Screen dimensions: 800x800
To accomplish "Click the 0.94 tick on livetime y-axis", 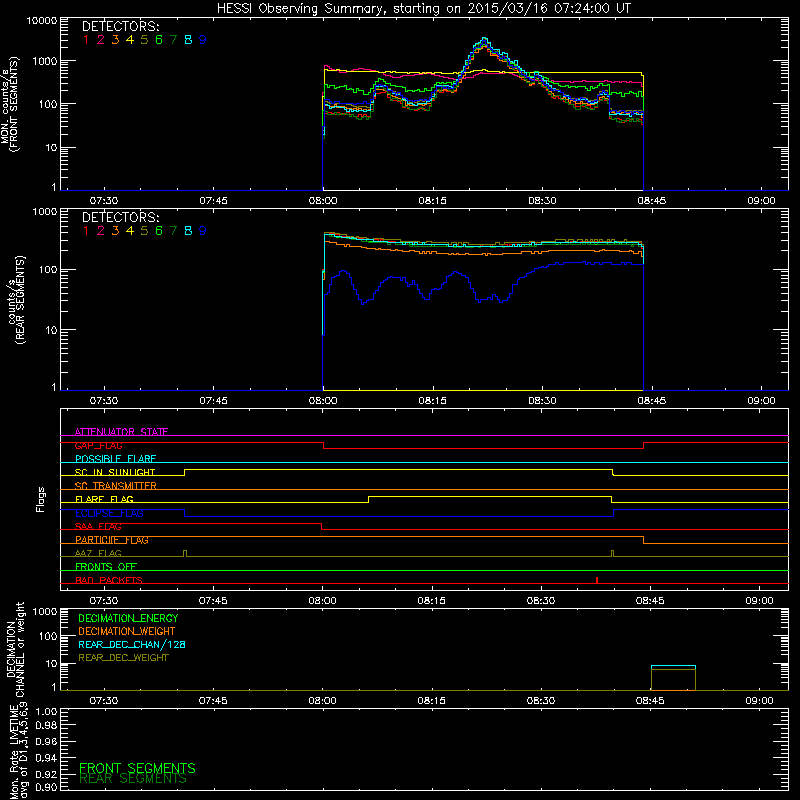I will pyautogui.click(x=46, y=758).
